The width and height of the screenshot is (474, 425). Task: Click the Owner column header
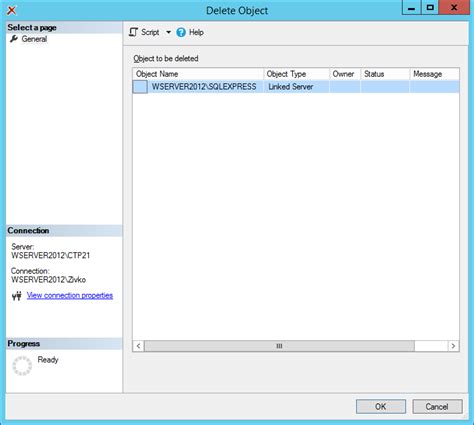(345, 74)
